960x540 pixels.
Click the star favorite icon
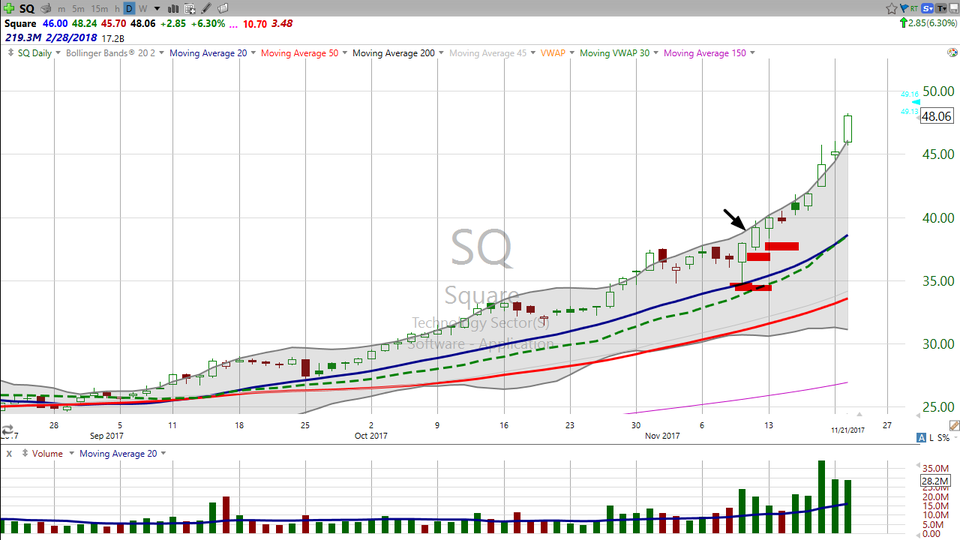(x=891, y=9)
